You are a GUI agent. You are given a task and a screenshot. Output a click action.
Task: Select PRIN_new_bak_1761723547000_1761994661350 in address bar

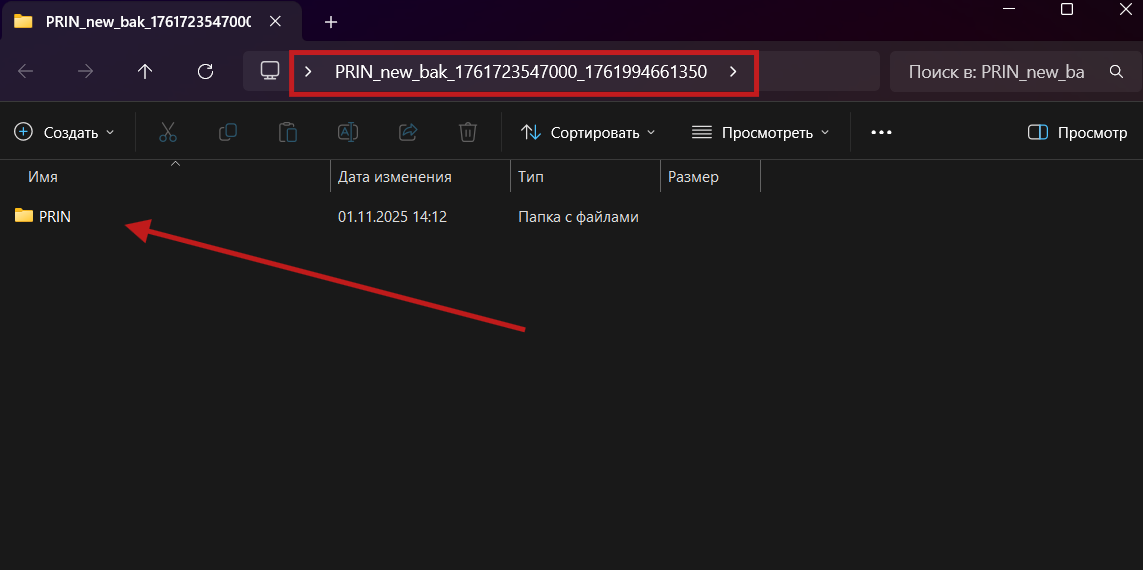(x=520, y=71)
